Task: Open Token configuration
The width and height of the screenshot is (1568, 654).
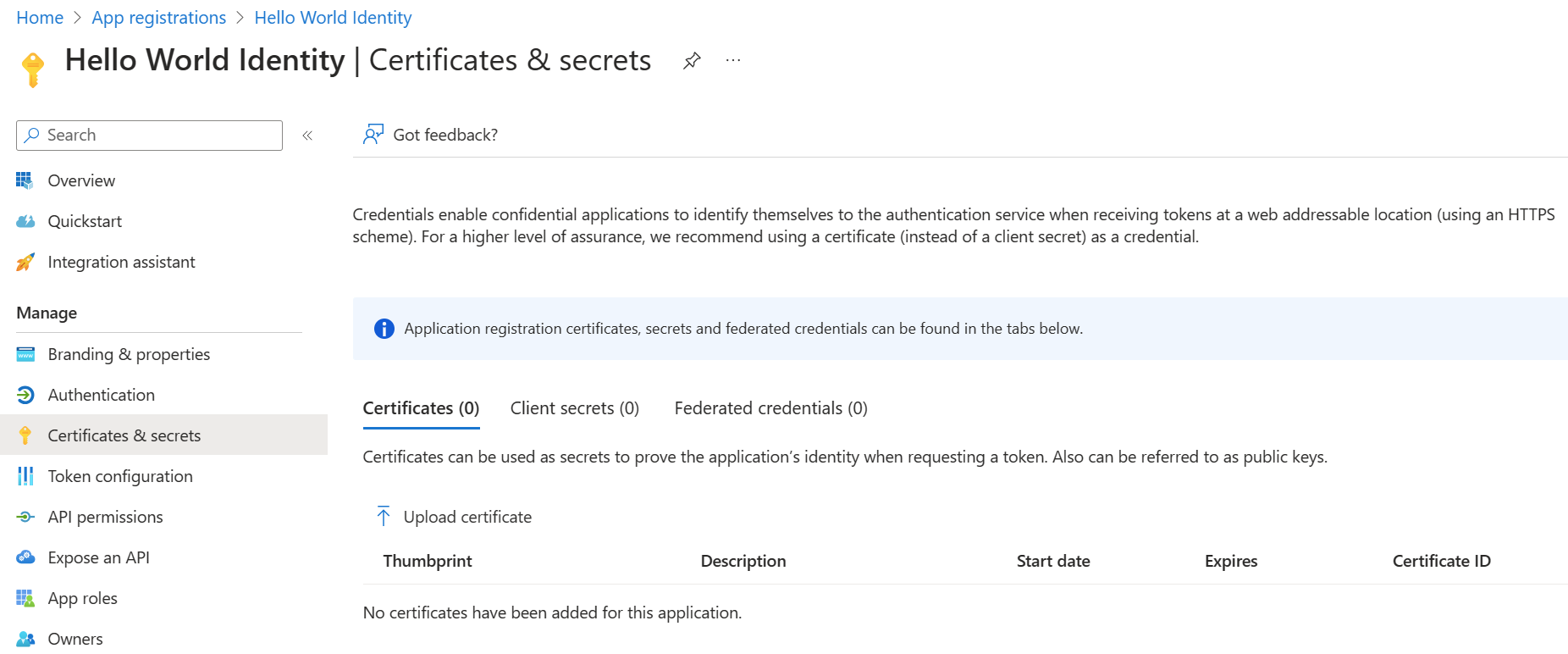Action: 119,476
